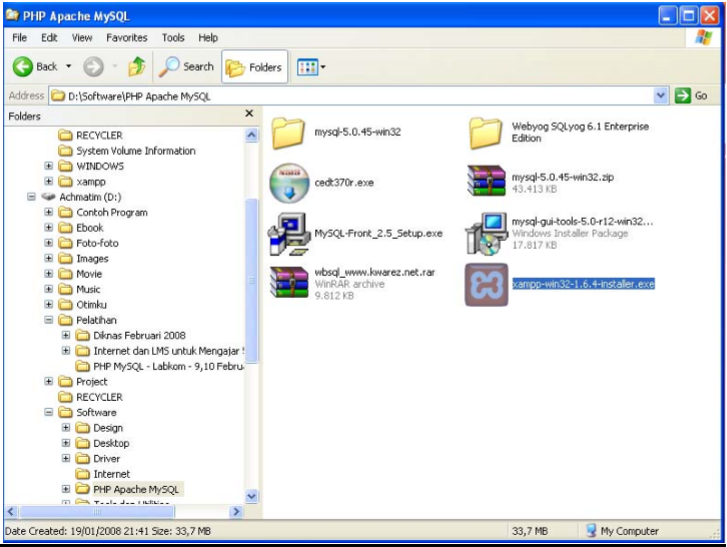The width and height of the screenshot is (727, 547).
Task: Open the View menu
Action: pos(82,38)
